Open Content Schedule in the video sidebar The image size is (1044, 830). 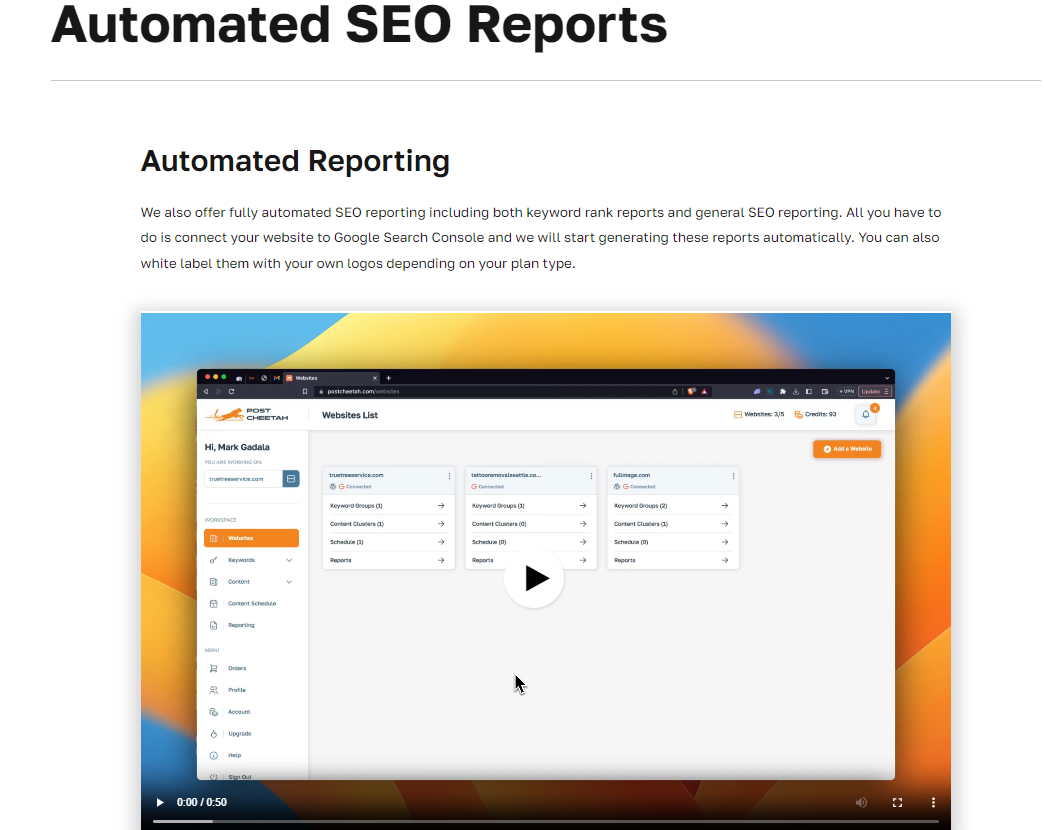[x=251, y=603]
